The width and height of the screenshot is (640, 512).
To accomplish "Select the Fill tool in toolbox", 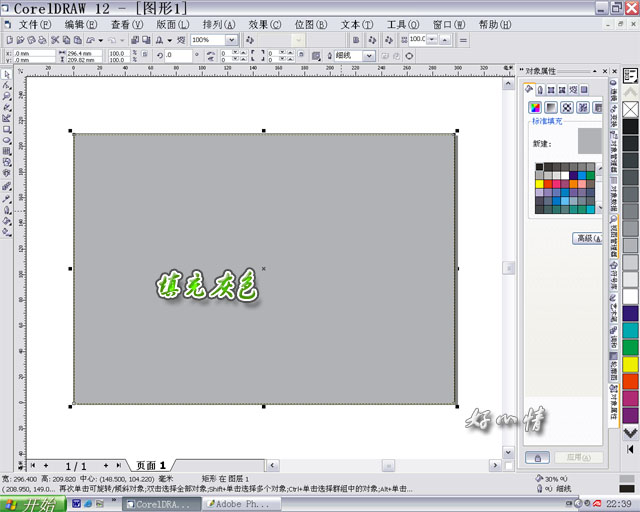I will 7,221.
